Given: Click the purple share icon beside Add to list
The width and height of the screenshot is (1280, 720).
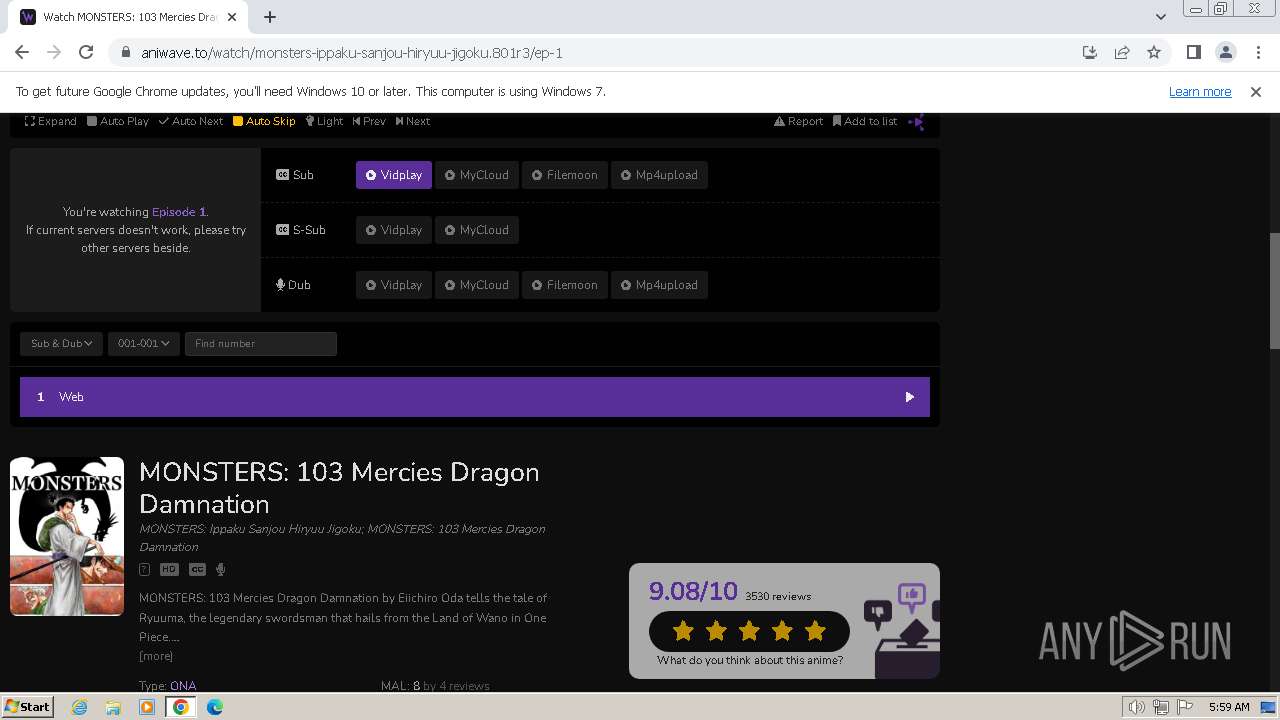Looking at the screenshot, I should pos(917,122).
